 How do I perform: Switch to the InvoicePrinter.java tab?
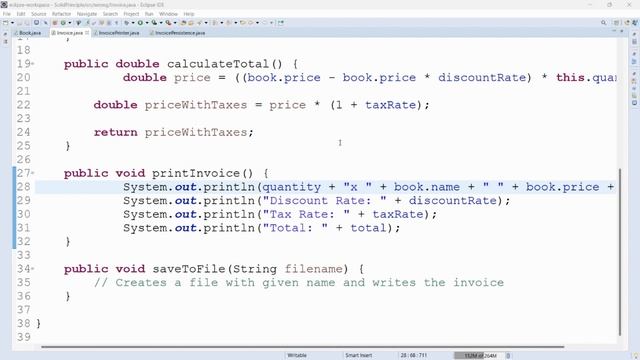[x=116, y=33]
